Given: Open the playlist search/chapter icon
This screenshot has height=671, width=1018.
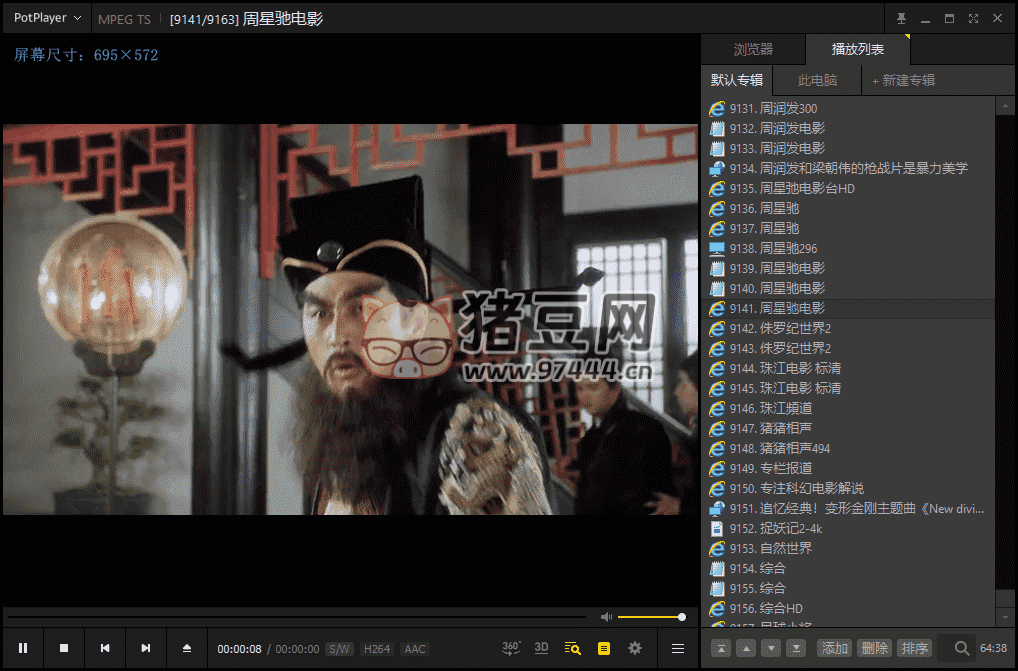Looking at the screenshot, I should coord(572,648).
